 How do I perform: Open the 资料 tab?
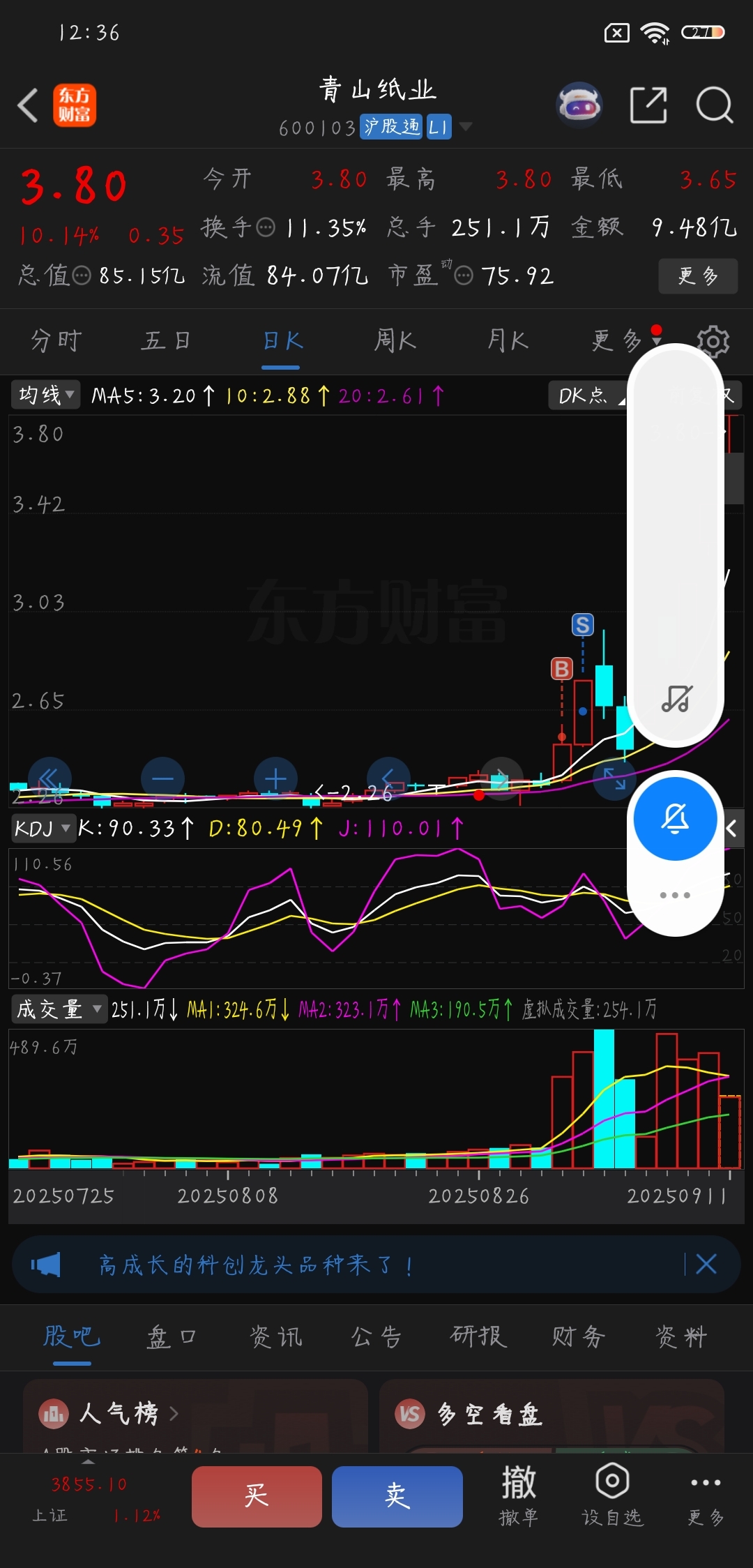[x=681, y=1336]
